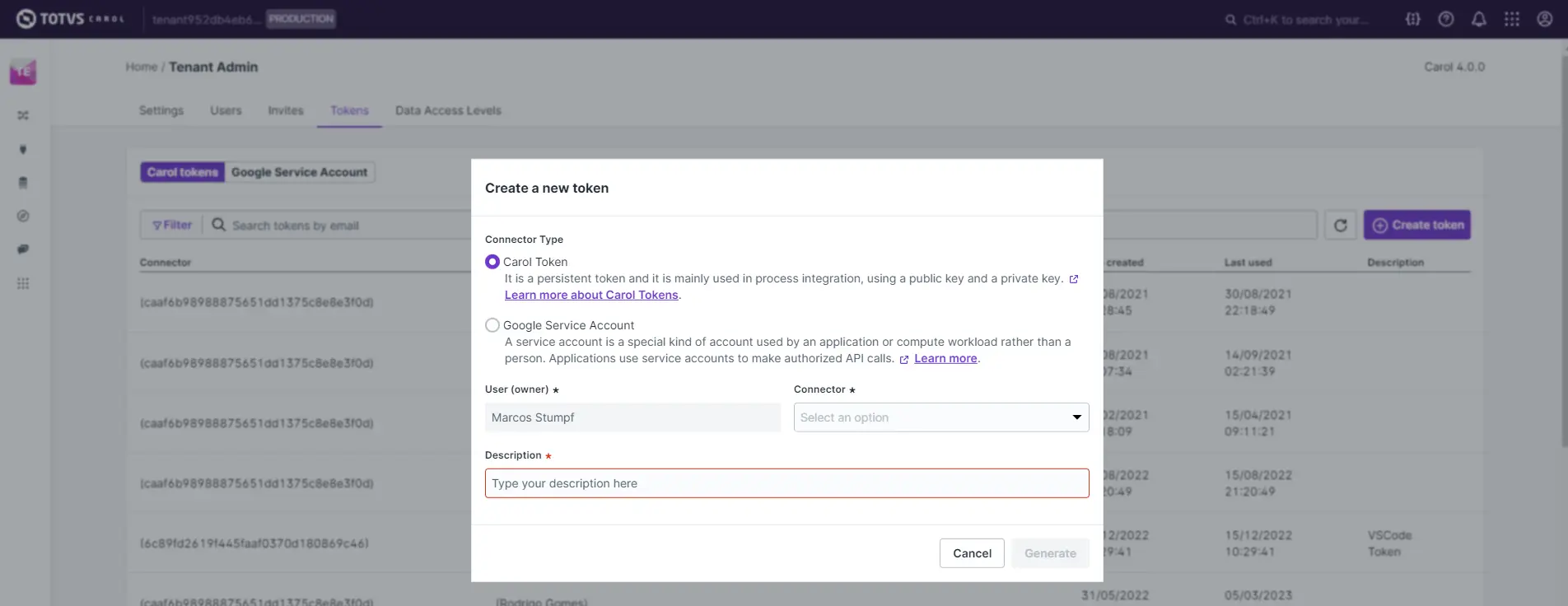This screenshot has width=1568, height=606.
Task: Open the apps grid in the top bar
Action: tap(1511, 19)
